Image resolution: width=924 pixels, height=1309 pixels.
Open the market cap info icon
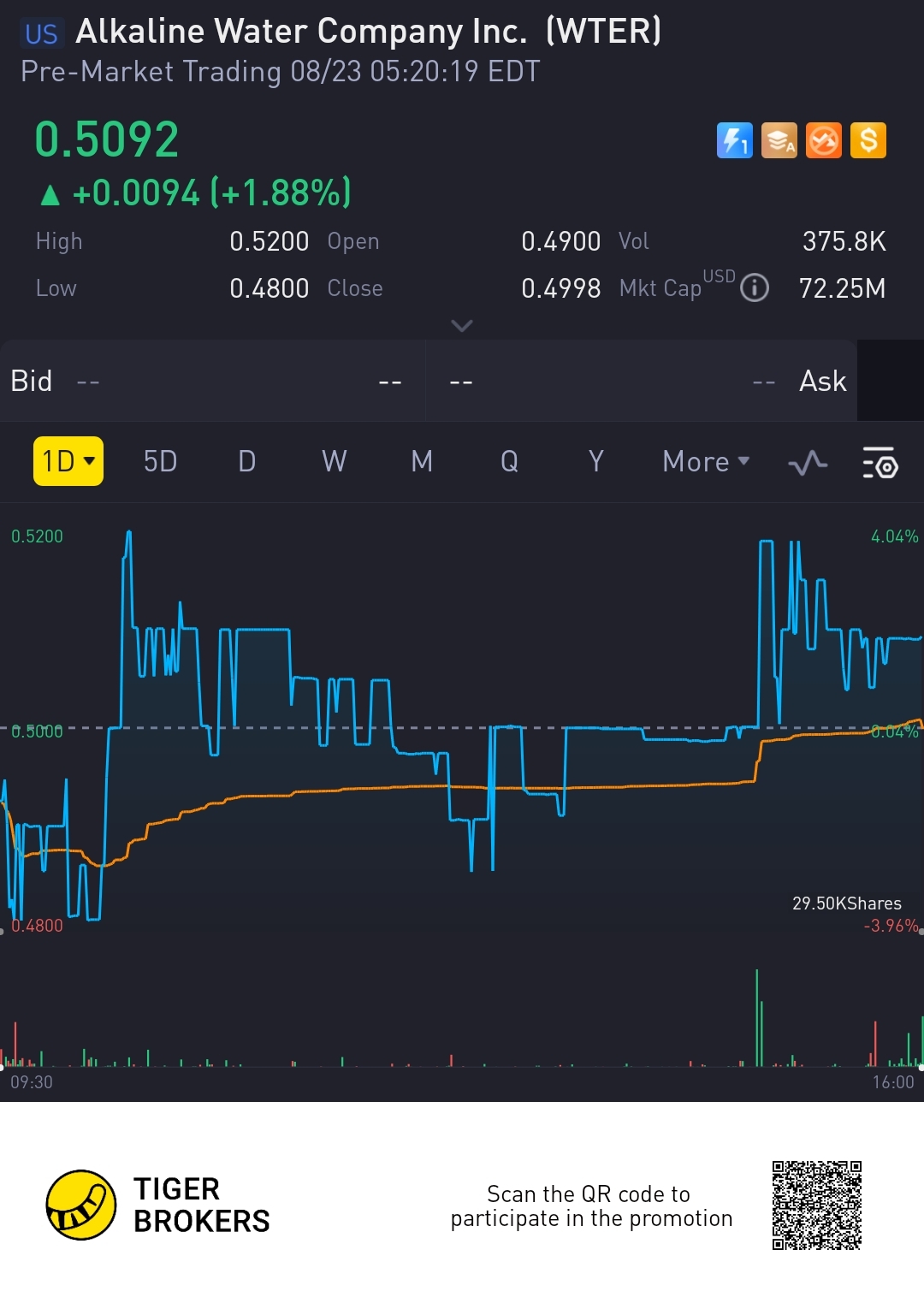click(755, 288)
